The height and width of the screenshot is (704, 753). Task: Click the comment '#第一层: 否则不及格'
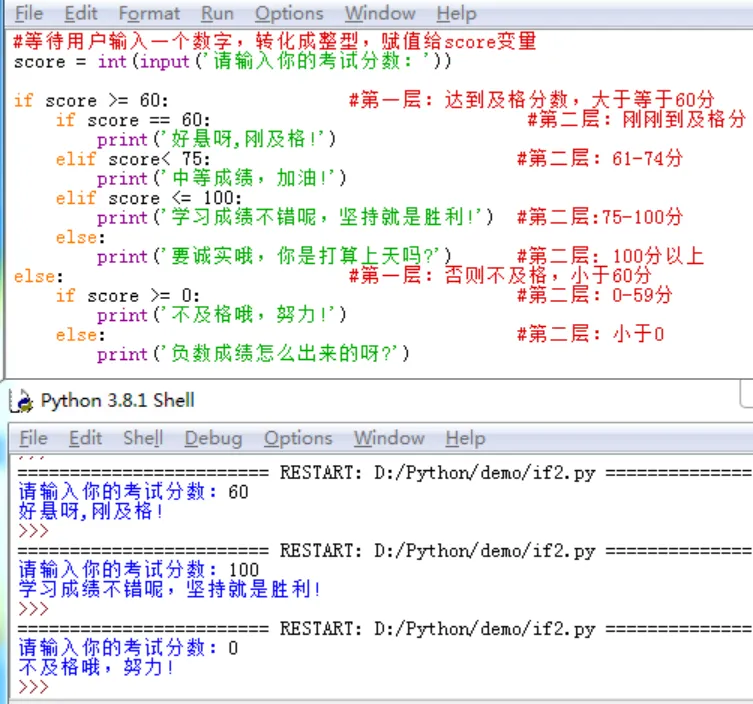pyautogui.click(x=499, y=275)
